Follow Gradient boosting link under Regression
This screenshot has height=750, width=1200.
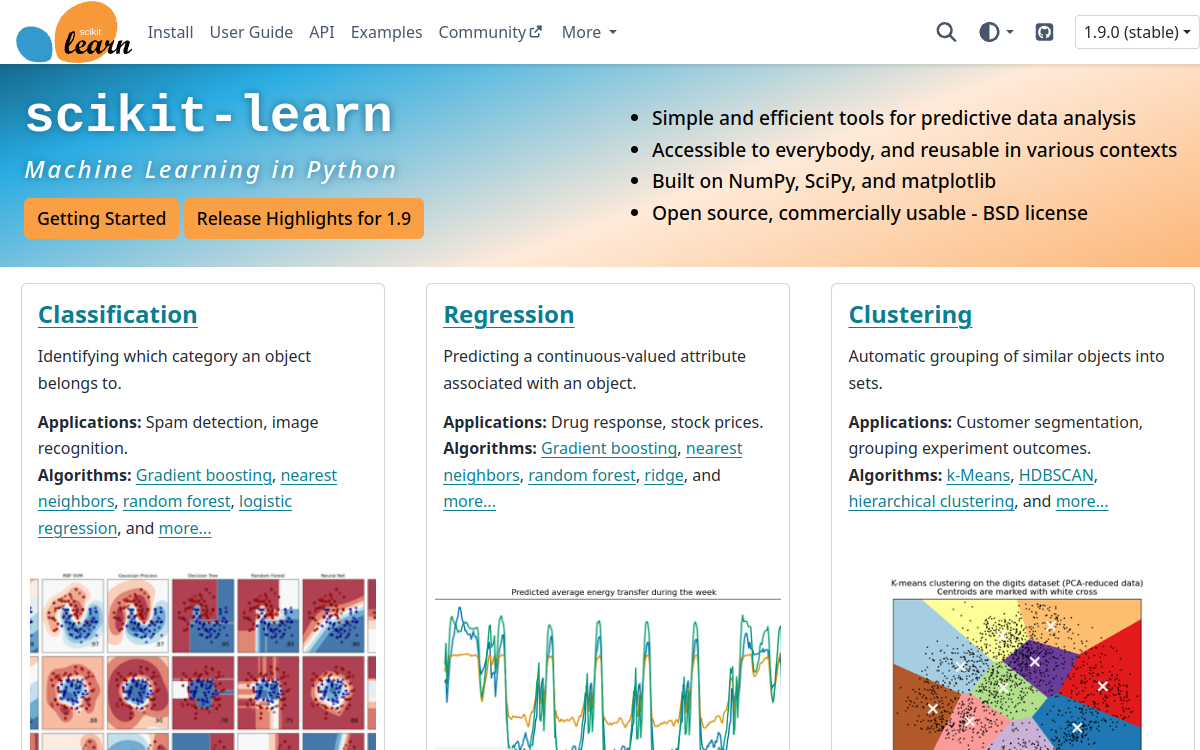(609, 448)
